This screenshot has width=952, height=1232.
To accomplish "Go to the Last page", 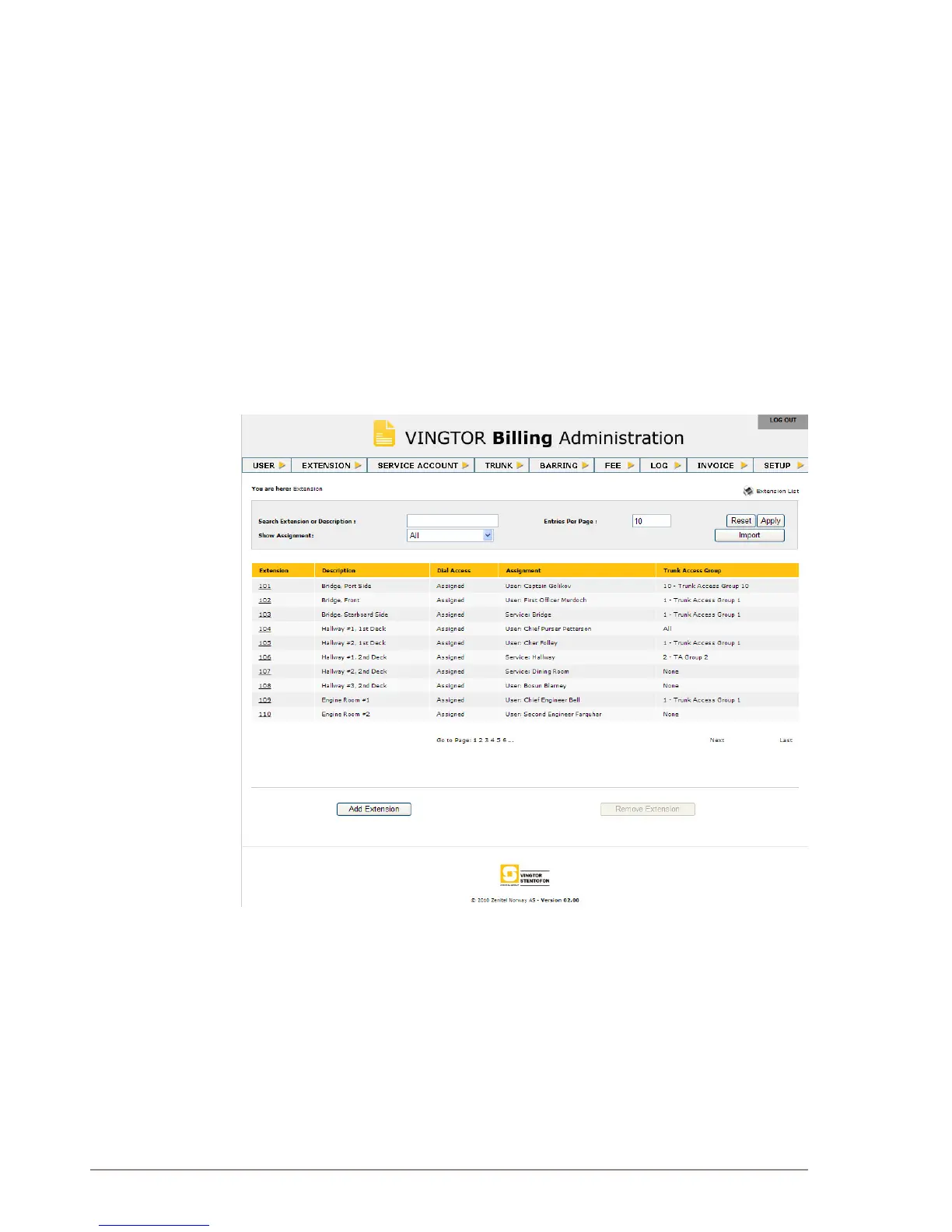I will coord(786,740).
